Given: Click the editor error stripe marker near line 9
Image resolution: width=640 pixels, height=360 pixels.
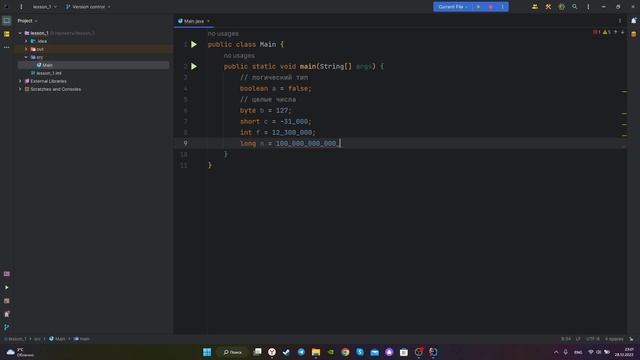Looking at the screenshot, I should point(624,146).
